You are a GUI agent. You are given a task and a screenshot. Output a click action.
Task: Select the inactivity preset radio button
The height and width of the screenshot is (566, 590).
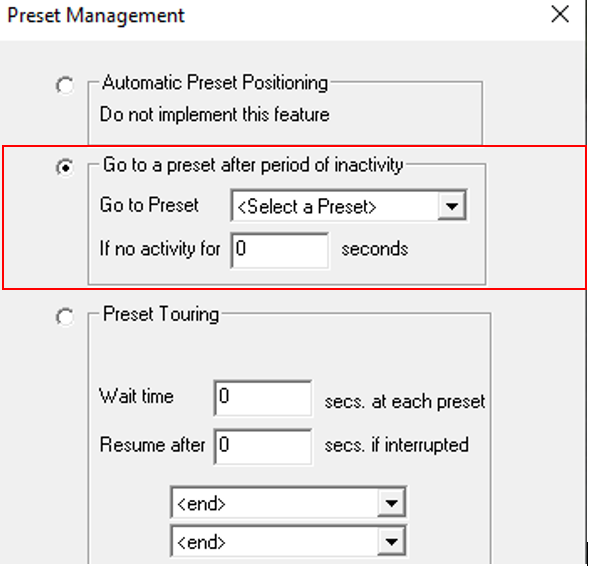65,167
